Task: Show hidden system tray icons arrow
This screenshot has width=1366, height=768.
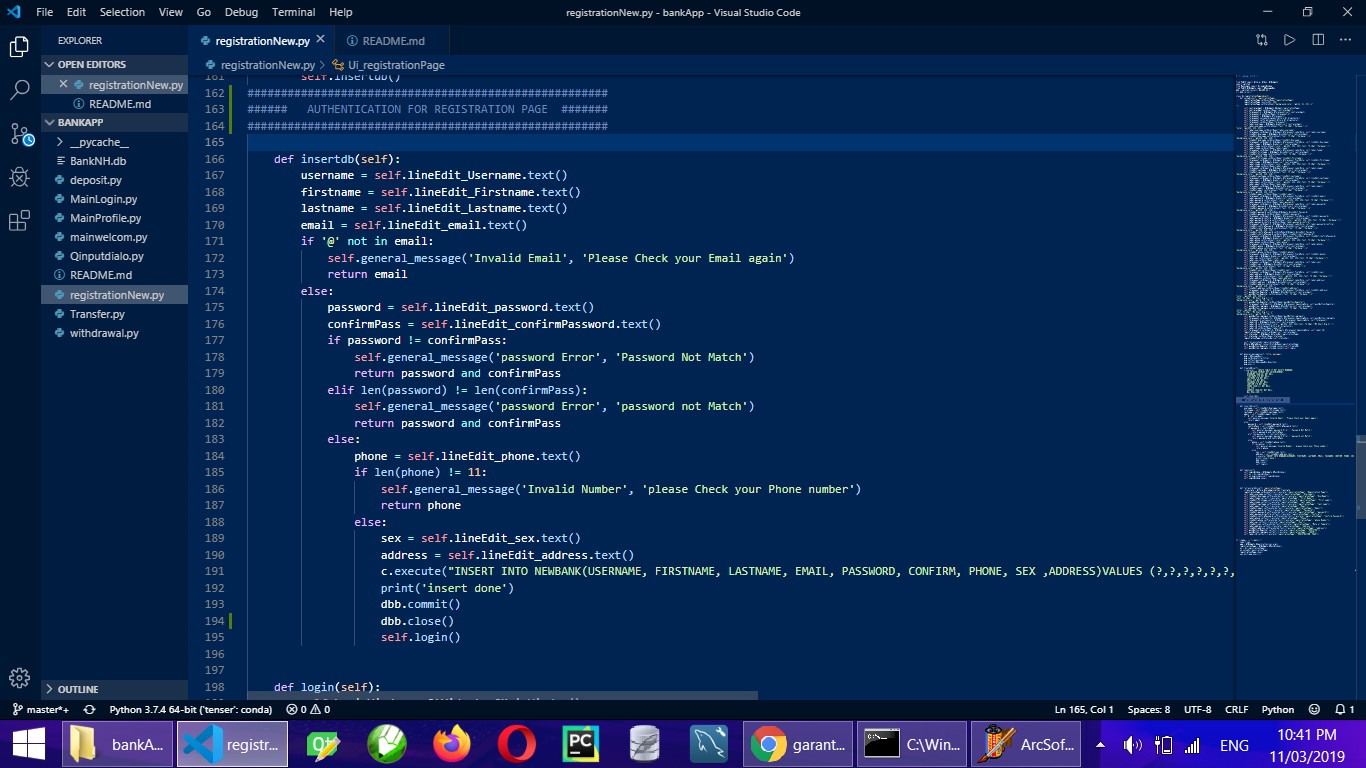Action: [1101, 745]
